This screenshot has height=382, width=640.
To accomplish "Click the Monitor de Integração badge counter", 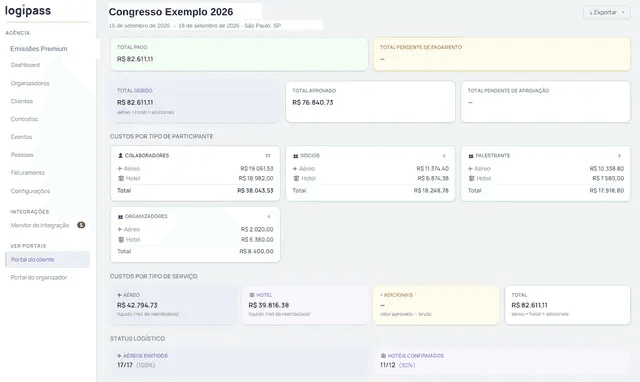I will 81,225.
